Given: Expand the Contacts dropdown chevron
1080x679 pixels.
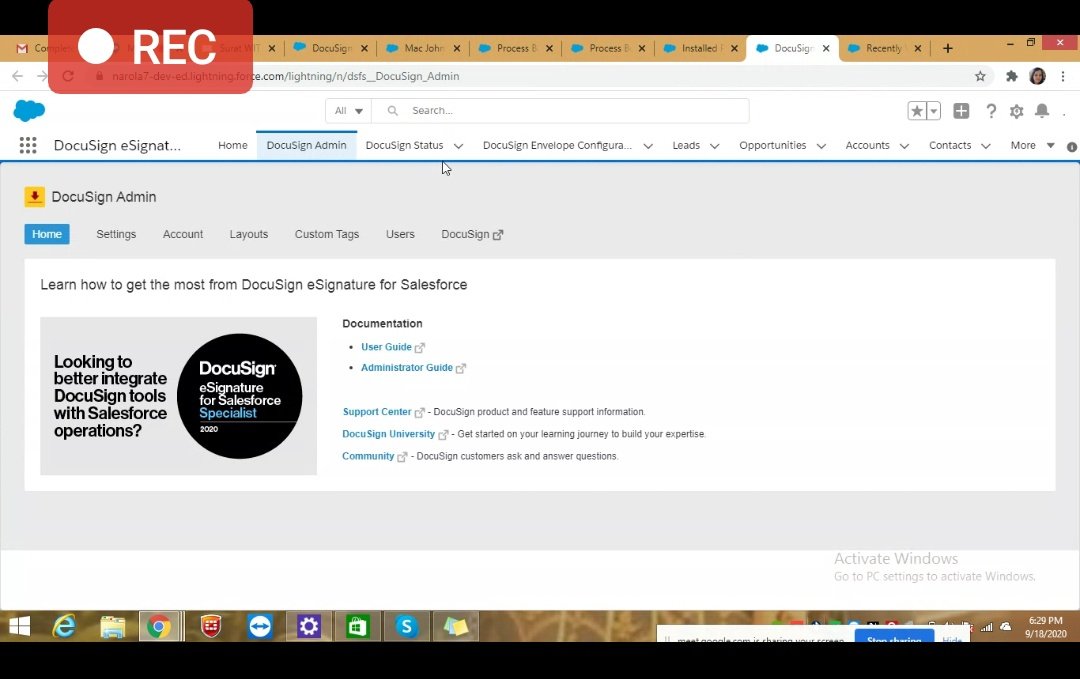Looking at the screenshot, I should pos(986,146).
